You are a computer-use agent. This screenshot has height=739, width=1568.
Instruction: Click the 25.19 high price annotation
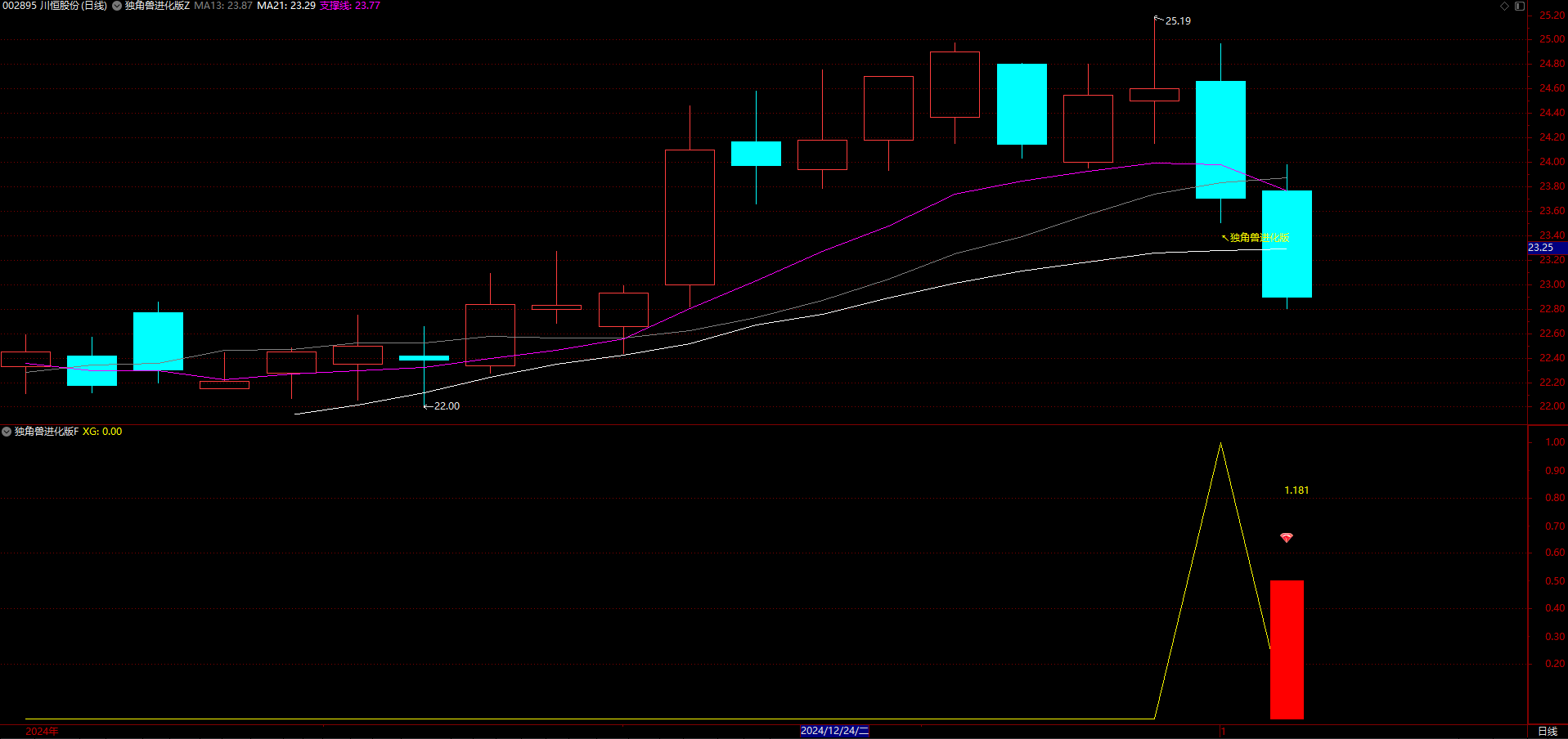click(1178, 21)
